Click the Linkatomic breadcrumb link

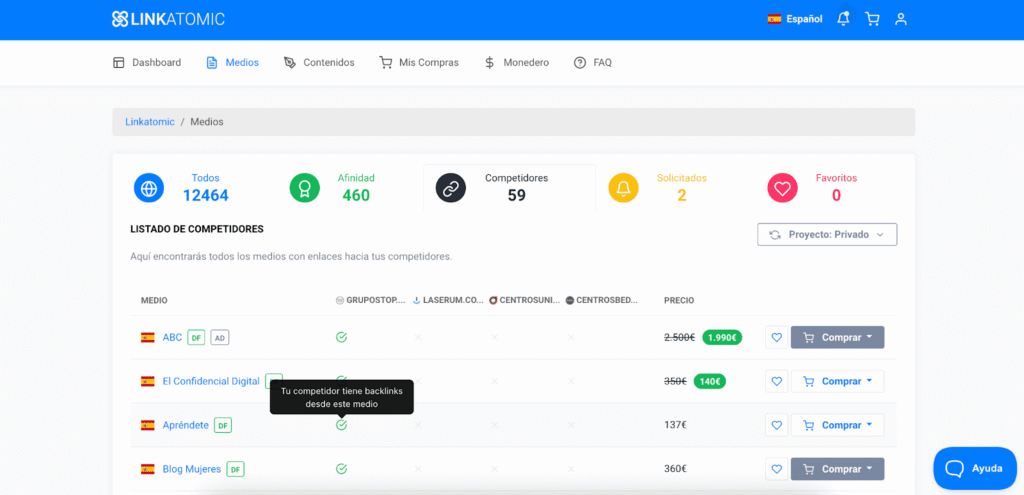point(150,121)
